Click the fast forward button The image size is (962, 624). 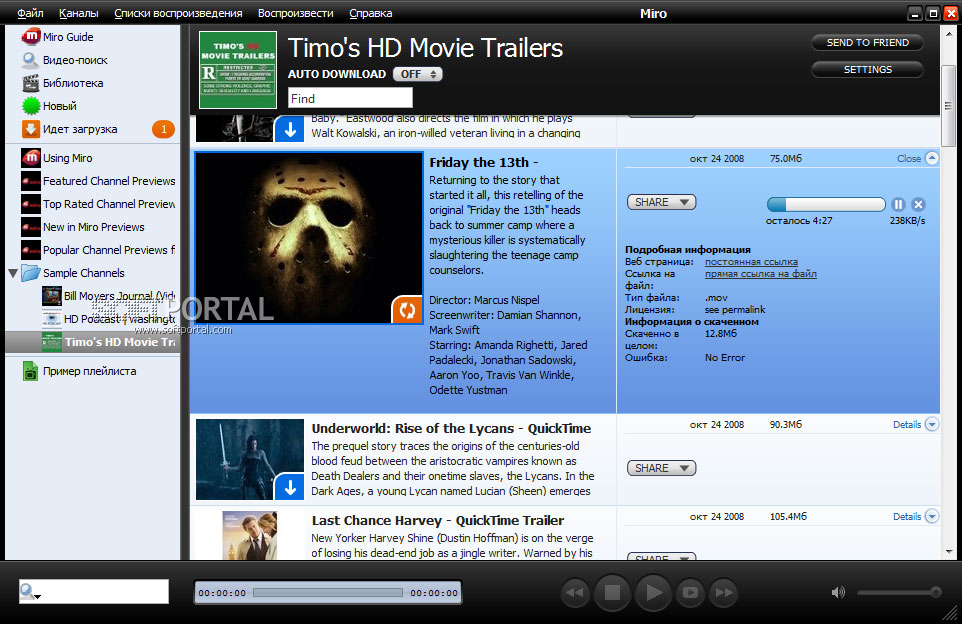723,593
